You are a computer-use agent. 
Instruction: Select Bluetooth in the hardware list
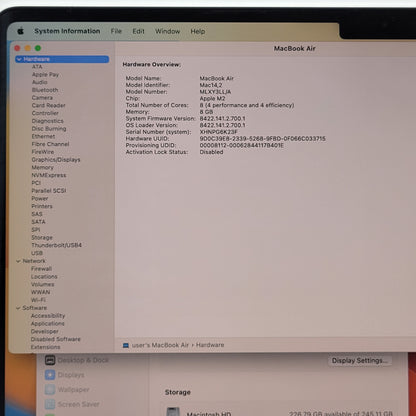pyautogui.click(x=45, y=90)
